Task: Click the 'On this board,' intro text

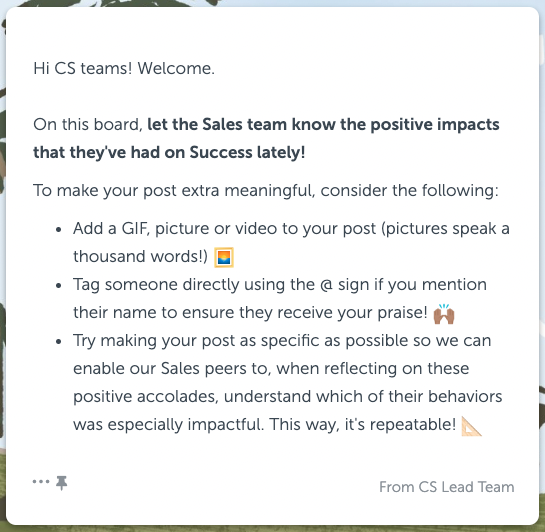Action: pos(88,124)
